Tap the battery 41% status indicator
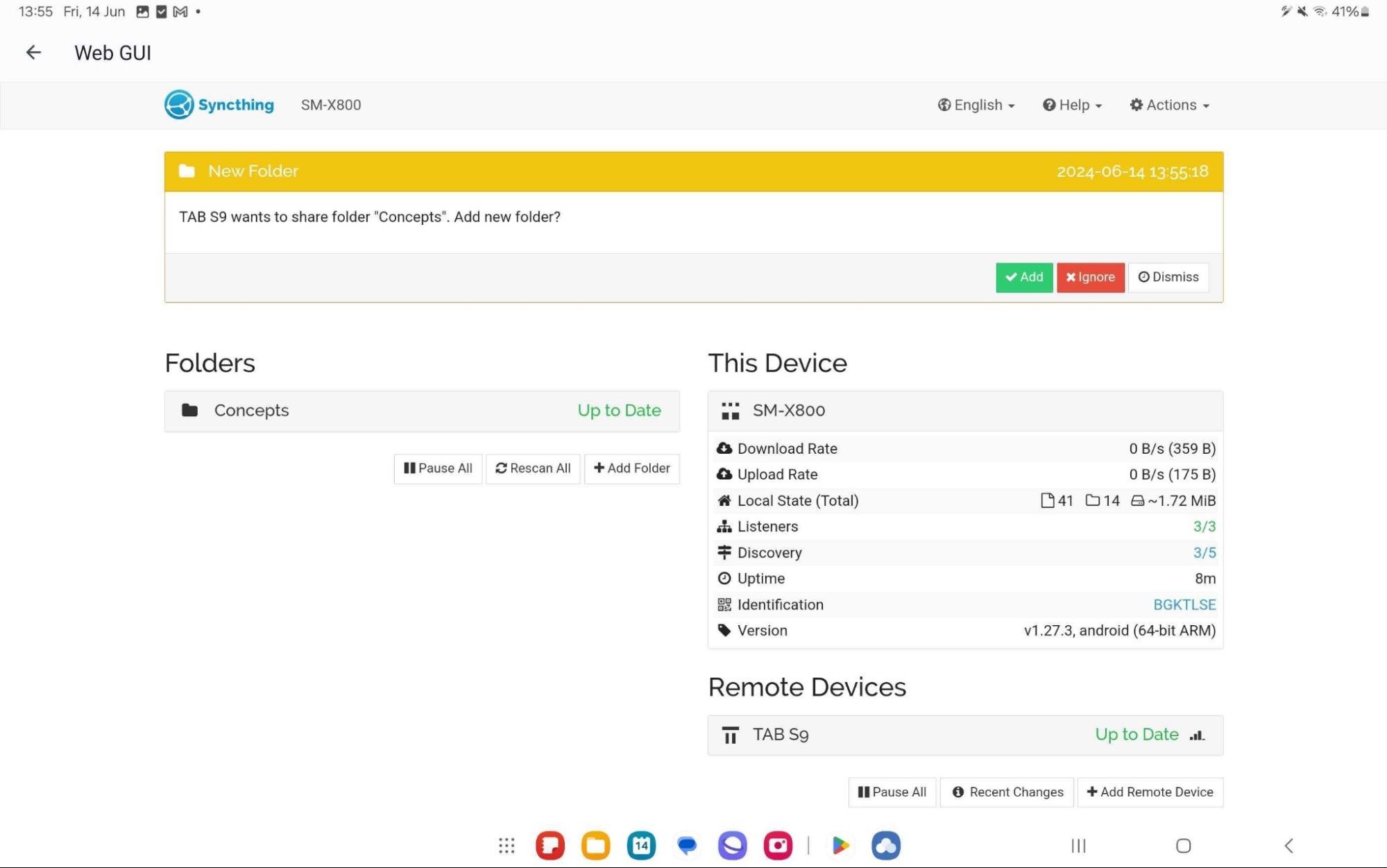 tap(1350, 12)
